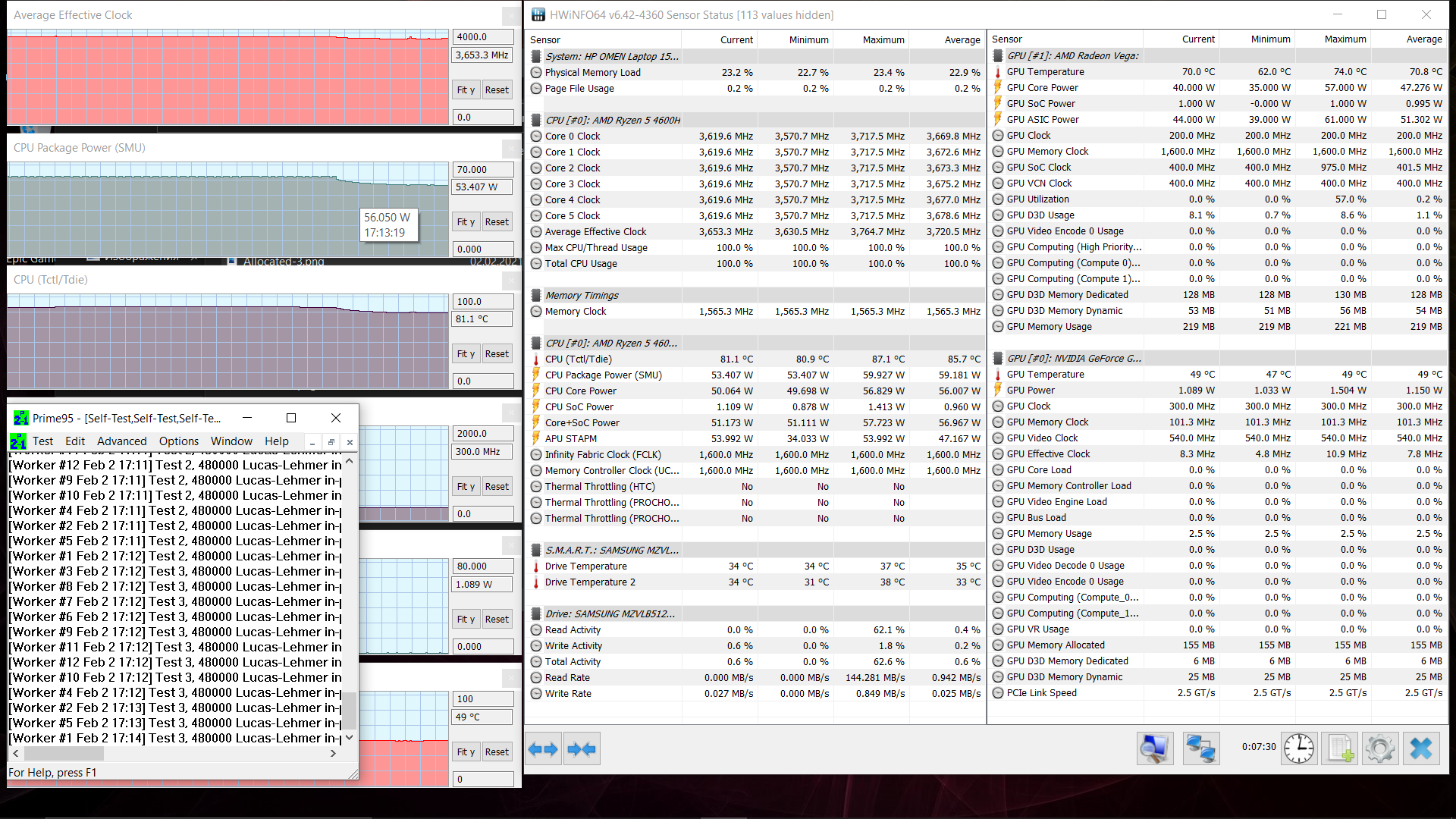Click Fit y in CPU Package Power graph
The width and height of the screenshot is (1456, 819).
(466, 222)
